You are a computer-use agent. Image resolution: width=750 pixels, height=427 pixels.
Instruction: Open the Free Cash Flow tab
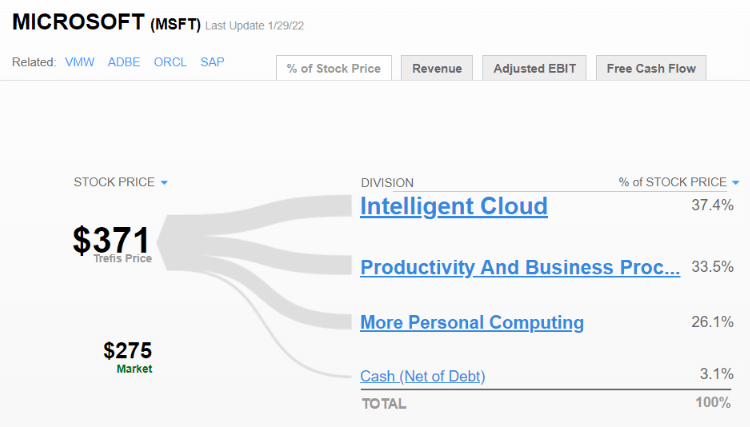[651, 68]
